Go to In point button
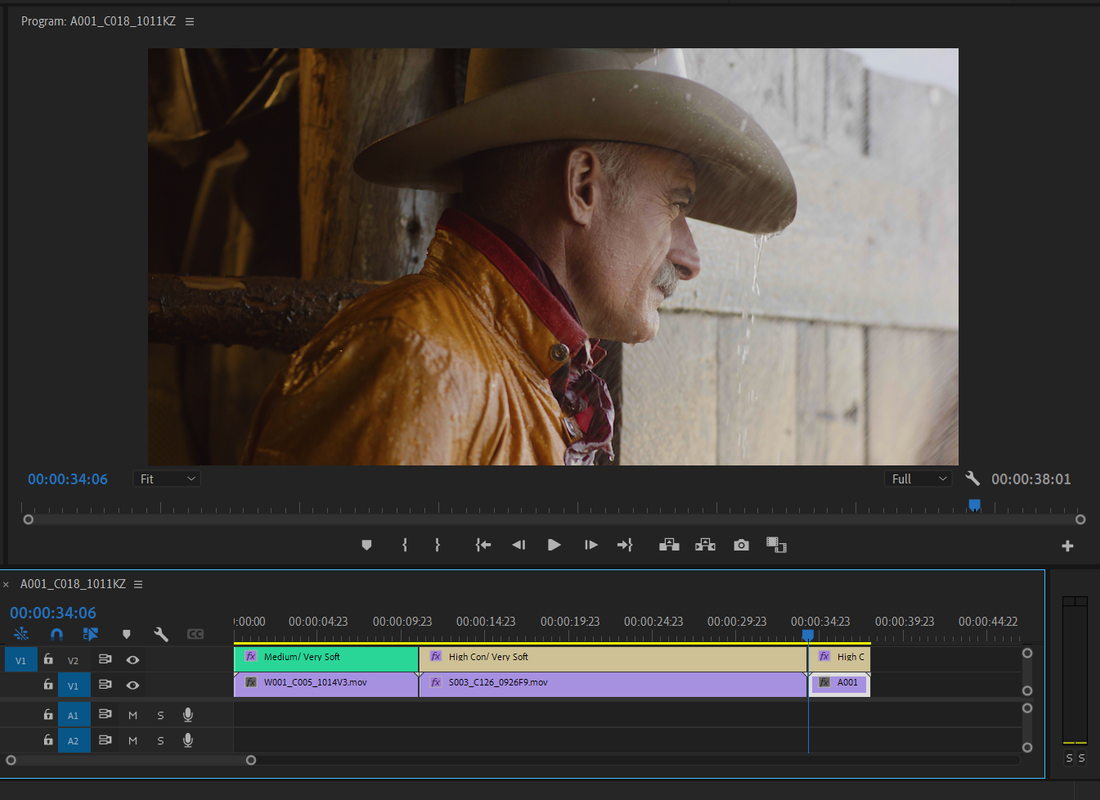 483,545
